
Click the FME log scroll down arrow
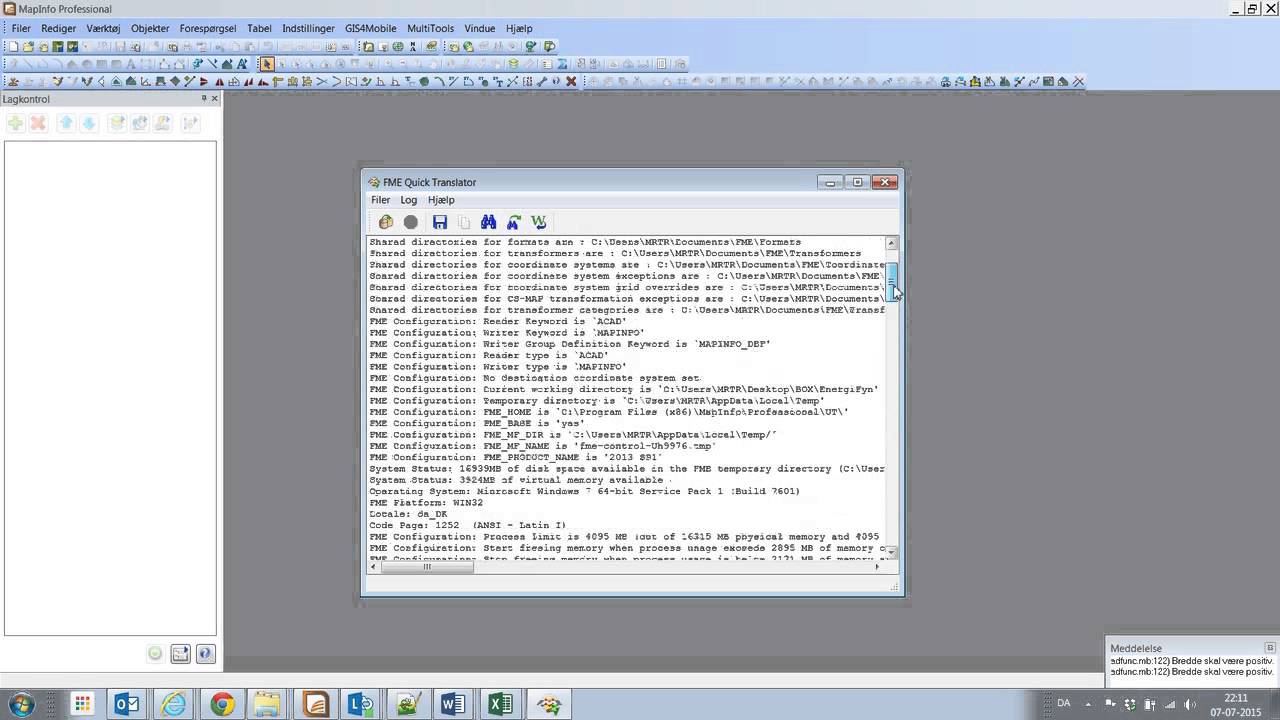pos(892,552)
